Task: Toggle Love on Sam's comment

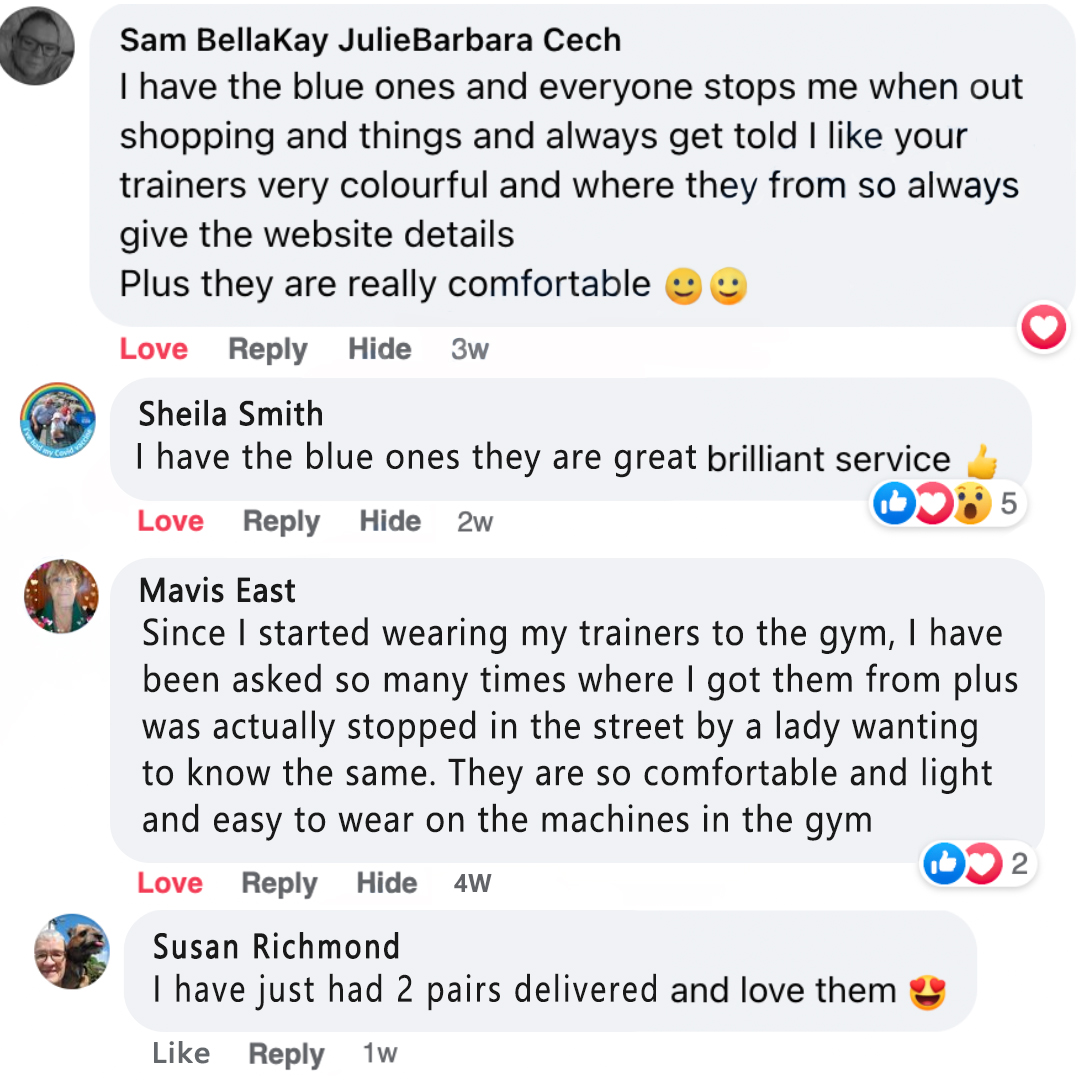Action: pyautogui.click(x=153, y=349)
